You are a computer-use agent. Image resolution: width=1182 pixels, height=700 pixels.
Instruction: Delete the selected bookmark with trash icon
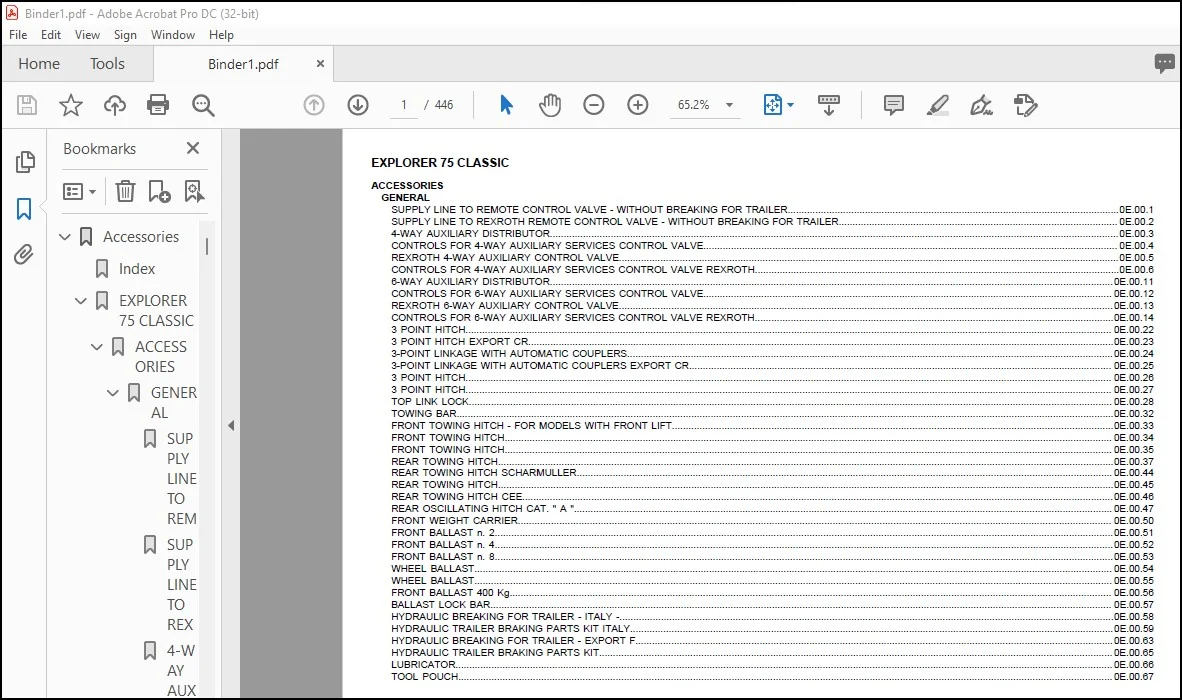125,191
